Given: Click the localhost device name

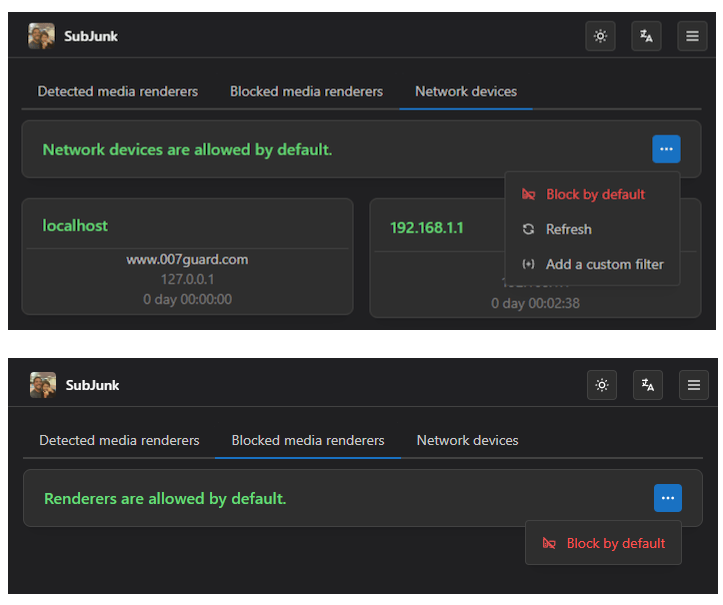Looking at the screenshot, I should (x=75, y=226).
